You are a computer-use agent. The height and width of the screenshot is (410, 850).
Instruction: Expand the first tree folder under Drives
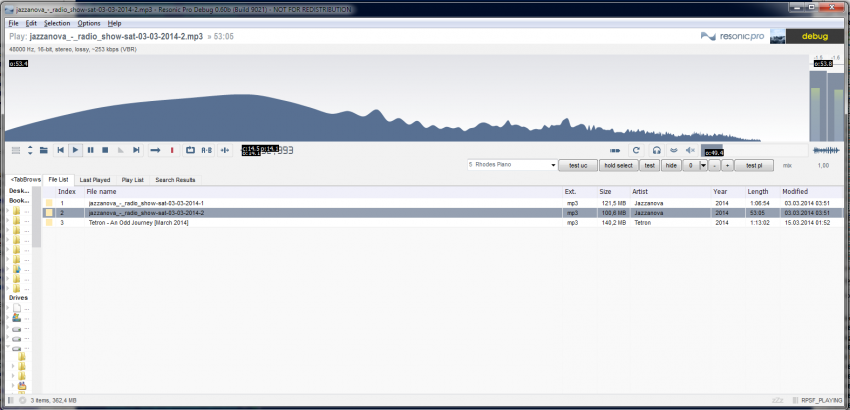[9, 308]
